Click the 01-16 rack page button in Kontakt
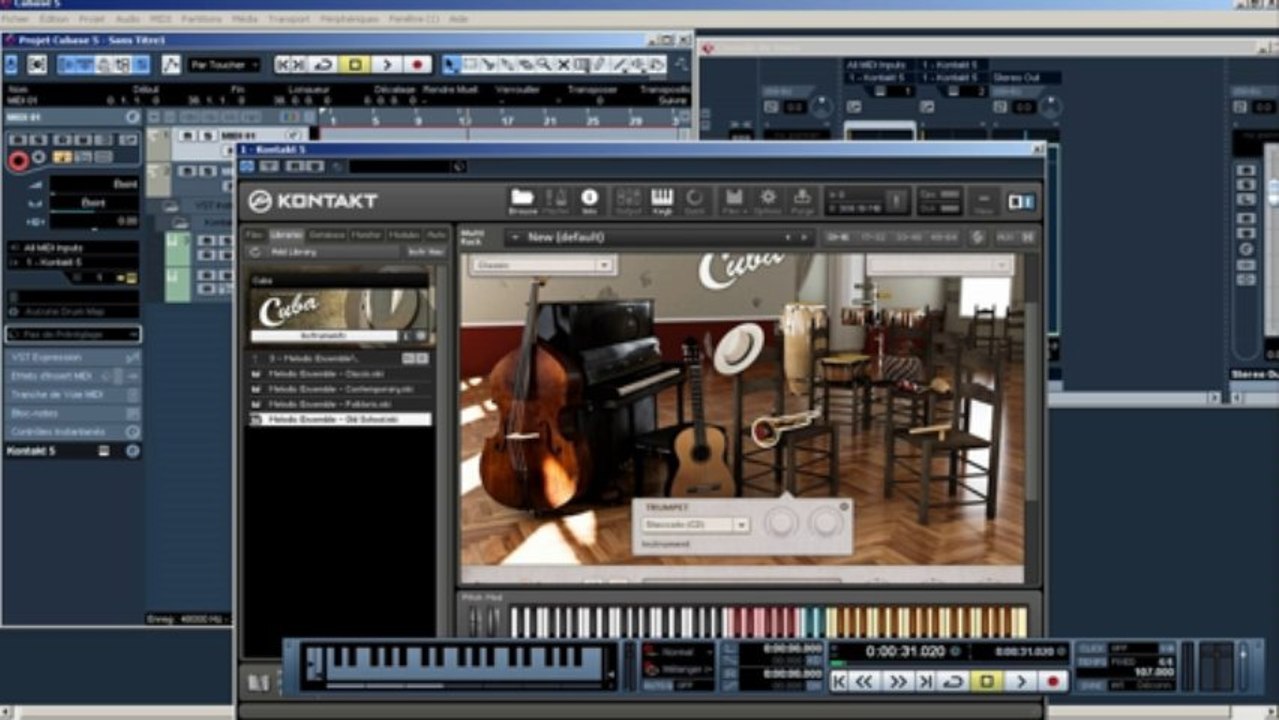Screen dimensions: 1279x720 (836, 237)
